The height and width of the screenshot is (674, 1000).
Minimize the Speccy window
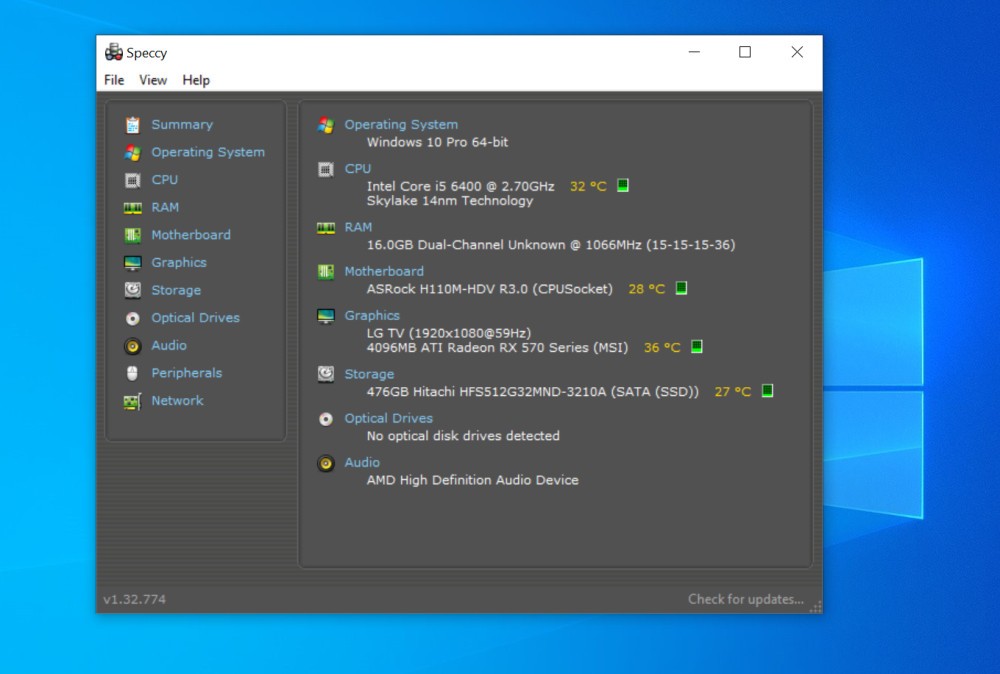tap(695, 52)
